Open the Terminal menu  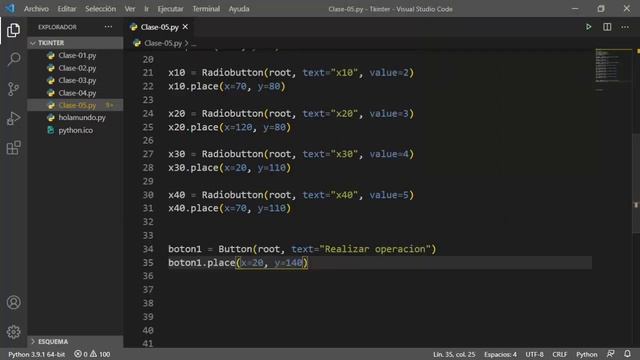206,9
